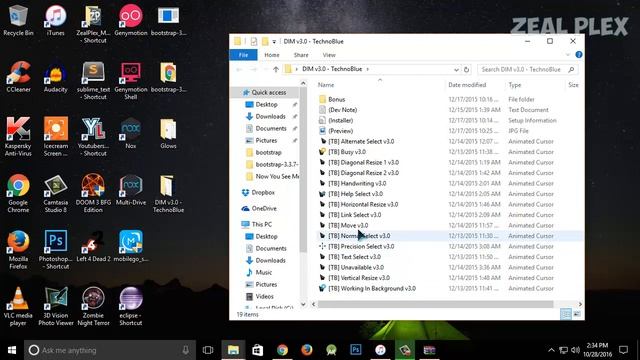Open Downloads under Quick access

tap(270, 116)
